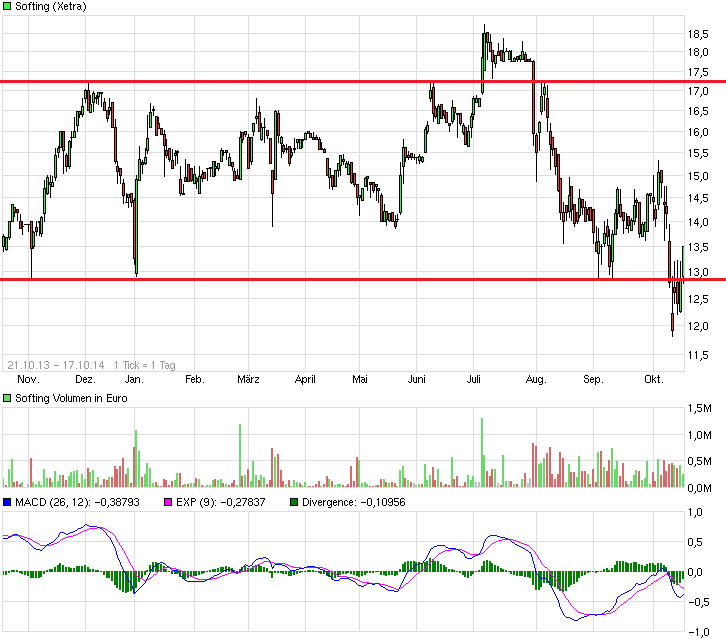Click the Aug. month label
The width and height of the screenshot is (726, 640).
tap(536, 380)
